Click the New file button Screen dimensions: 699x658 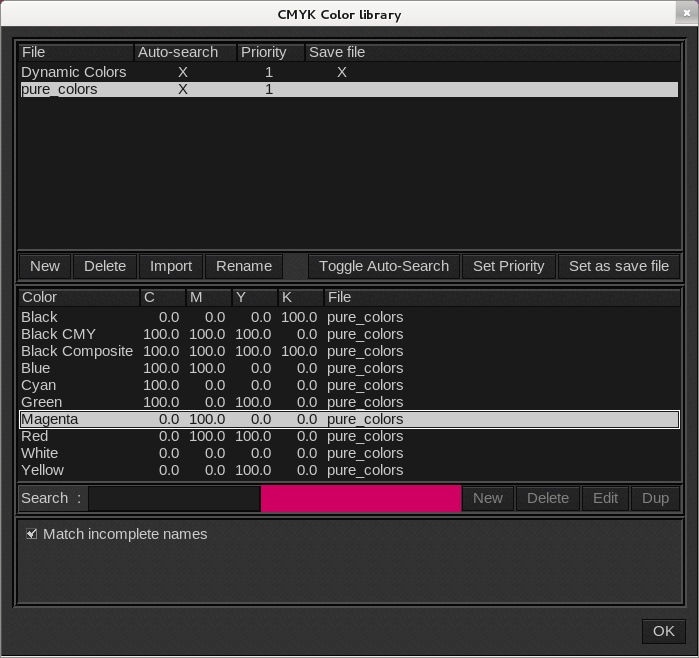click(45, 266)
